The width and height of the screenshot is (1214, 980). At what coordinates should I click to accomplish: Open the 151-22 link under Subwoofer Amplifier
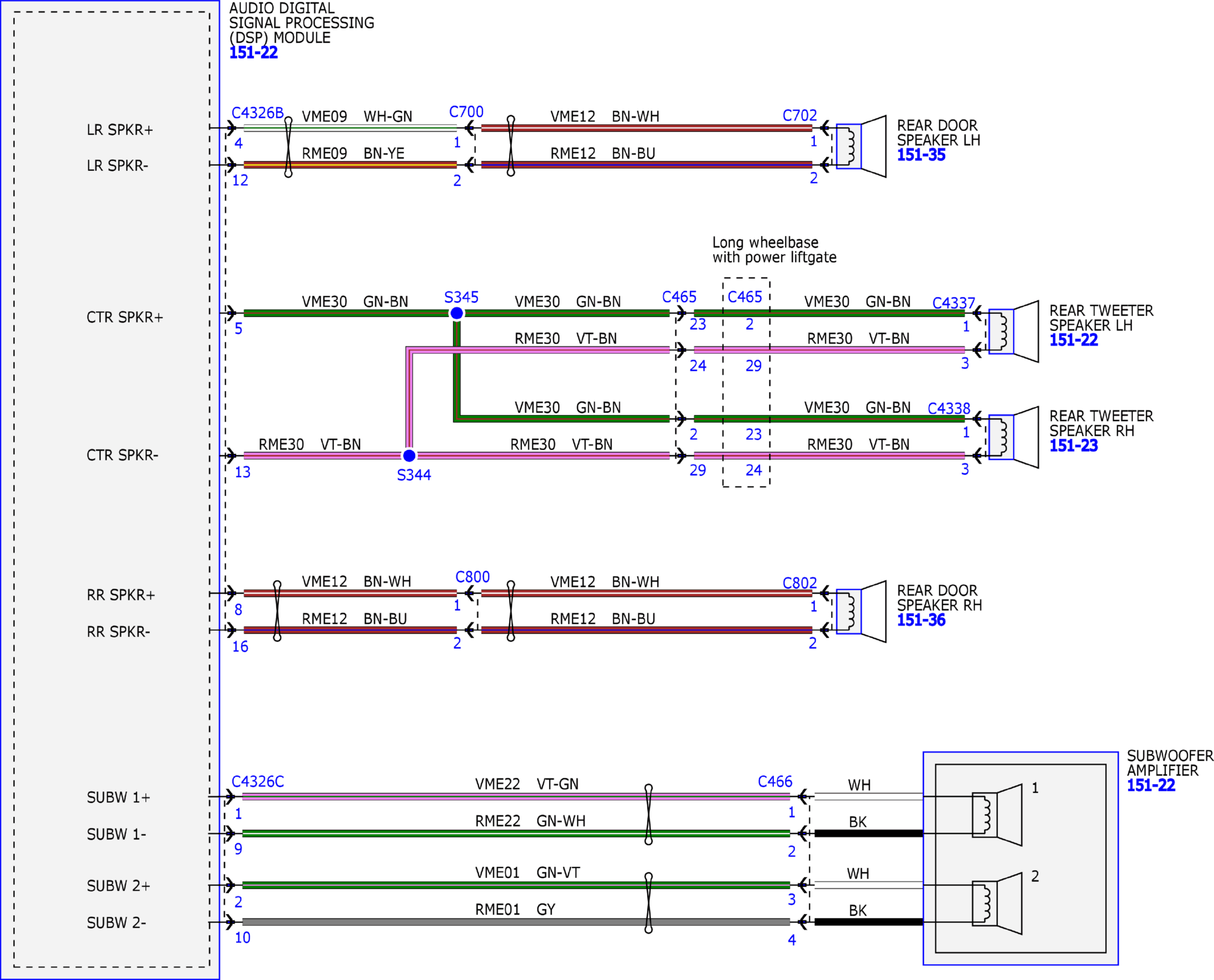coord(1151,785)
